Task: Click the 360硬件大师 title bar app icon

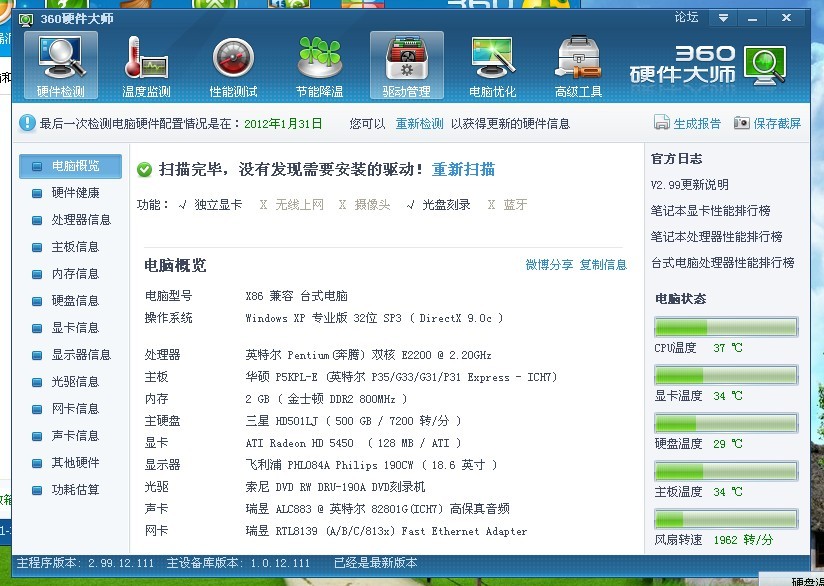Action: coord(26,20)
